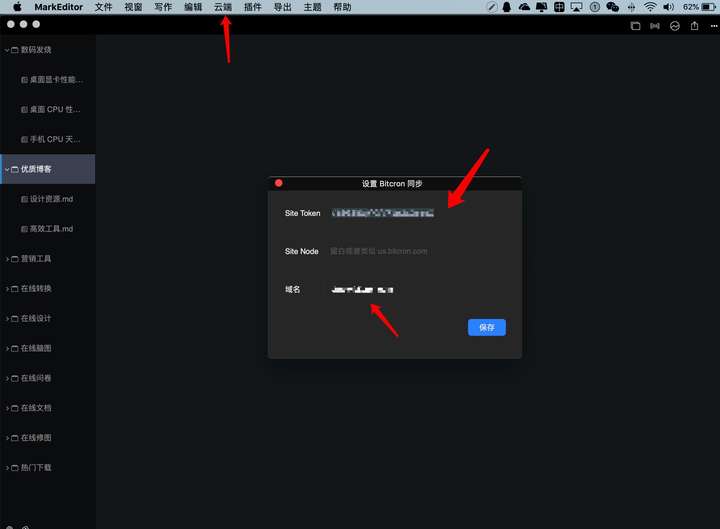Click the battery 62% indicator

point(699,7)
